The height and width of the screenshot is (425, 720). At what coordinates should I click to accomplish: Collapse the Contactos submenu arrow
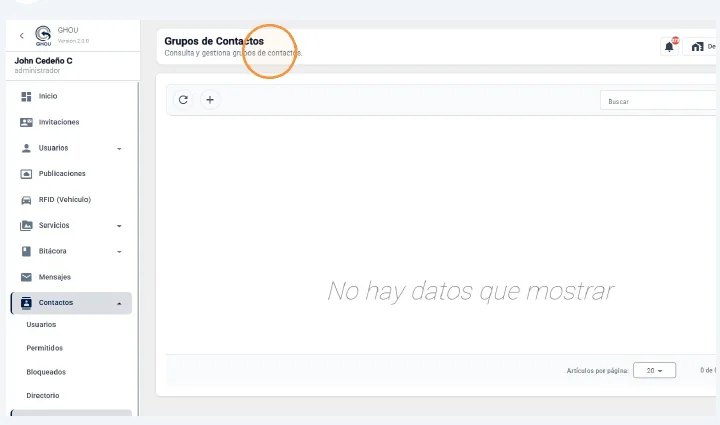point(119,303)
